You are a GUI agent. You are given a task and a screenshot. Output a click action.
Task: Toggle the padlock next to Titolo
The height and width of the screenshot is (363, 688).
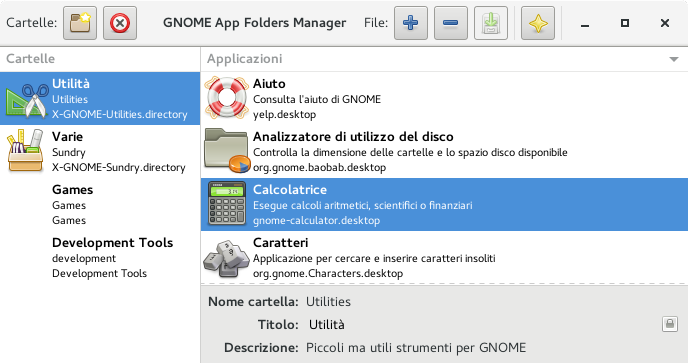click(670, 324)
